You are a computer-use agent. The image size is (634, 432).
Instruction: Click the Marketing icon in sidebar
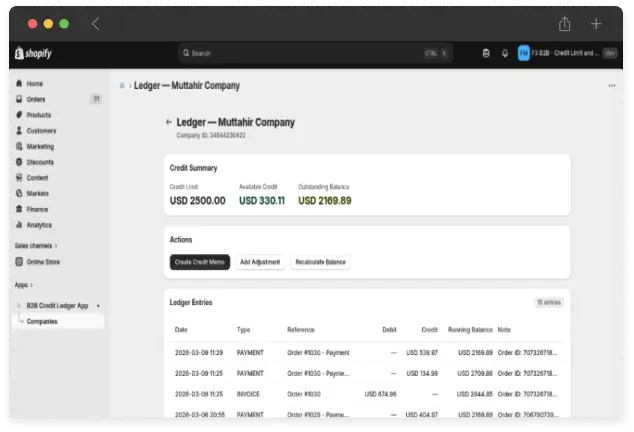[19, 146]
